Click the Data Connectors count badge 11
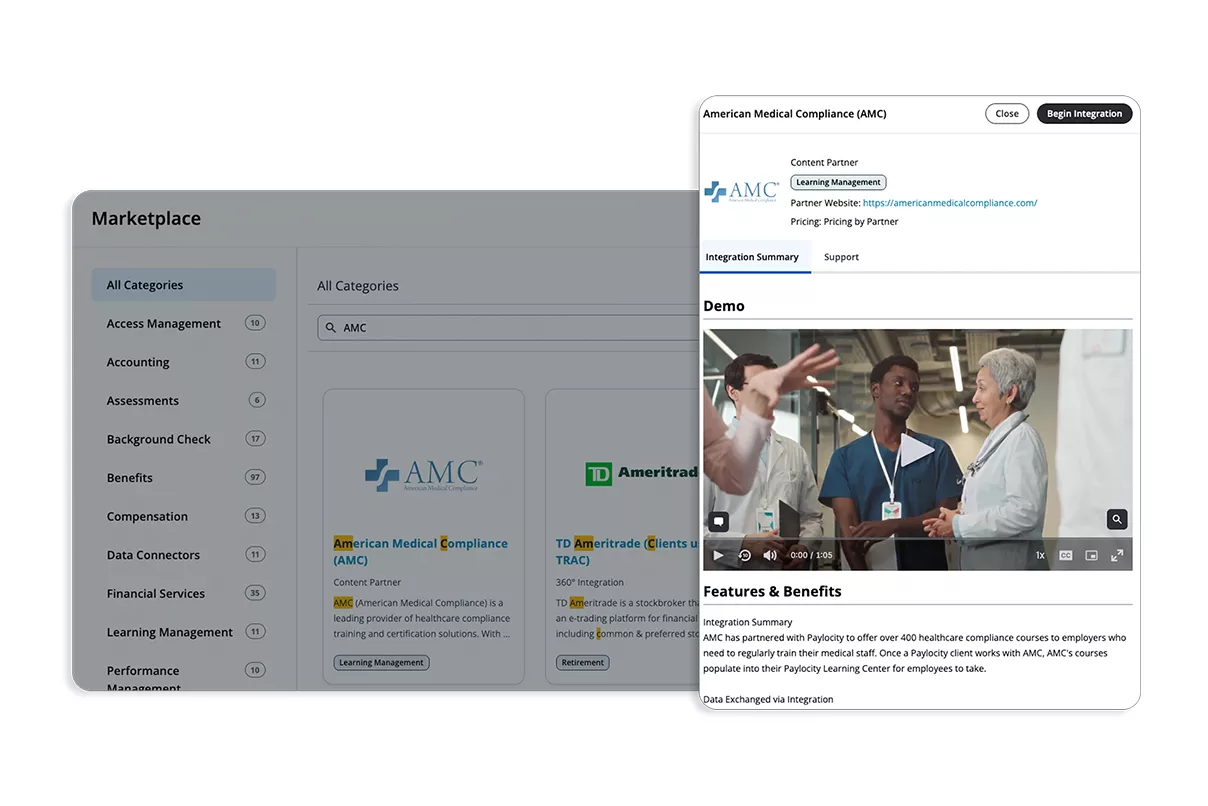 point(255,555)
